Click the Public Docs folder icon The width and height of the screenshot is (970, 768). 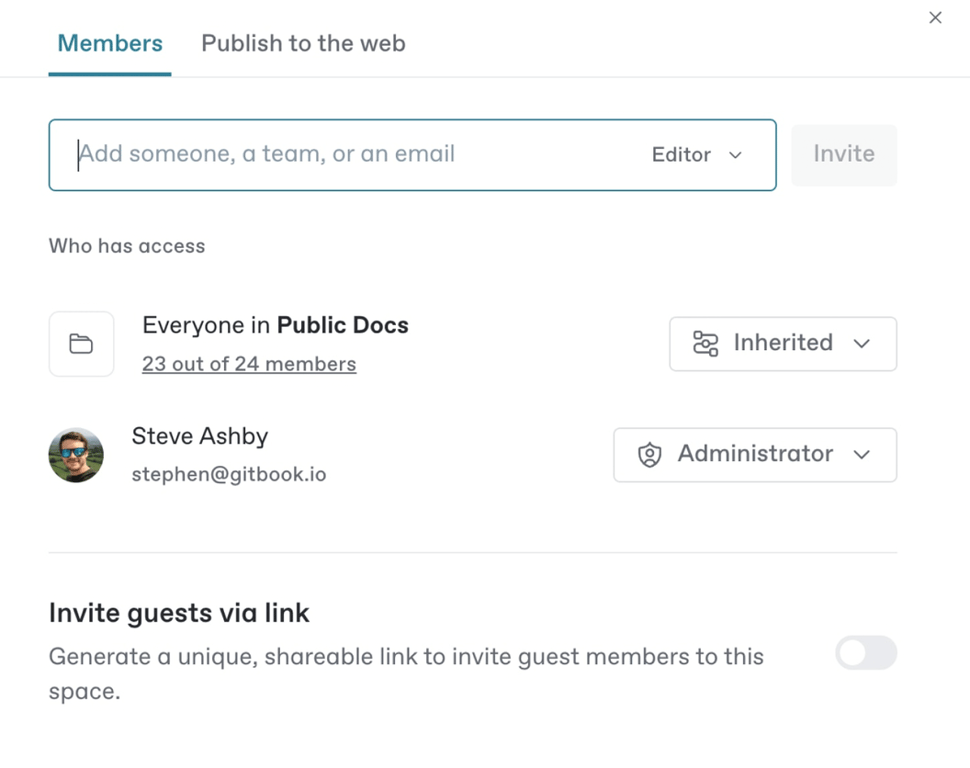pos(81,344)
